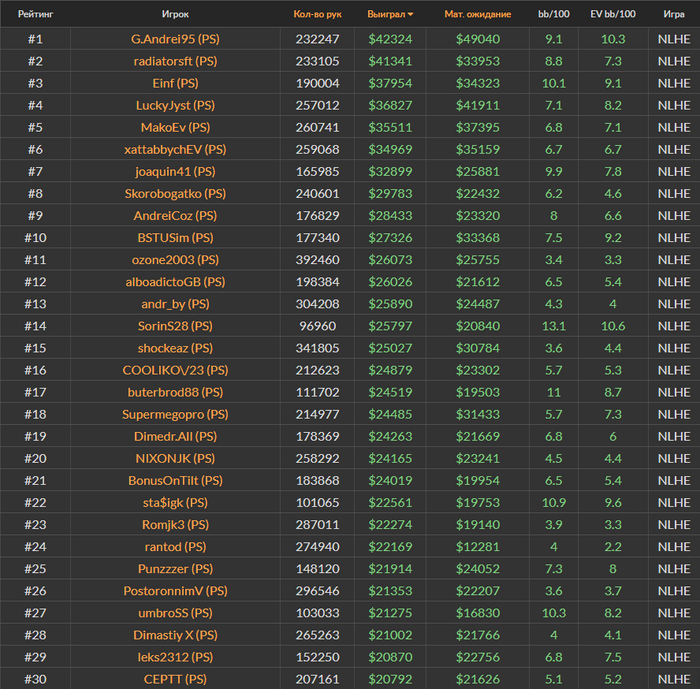The height and width of the screenshot is (689, 700).
Task: Sort by Кол-во рук column header
Action: tap(317, 14)
